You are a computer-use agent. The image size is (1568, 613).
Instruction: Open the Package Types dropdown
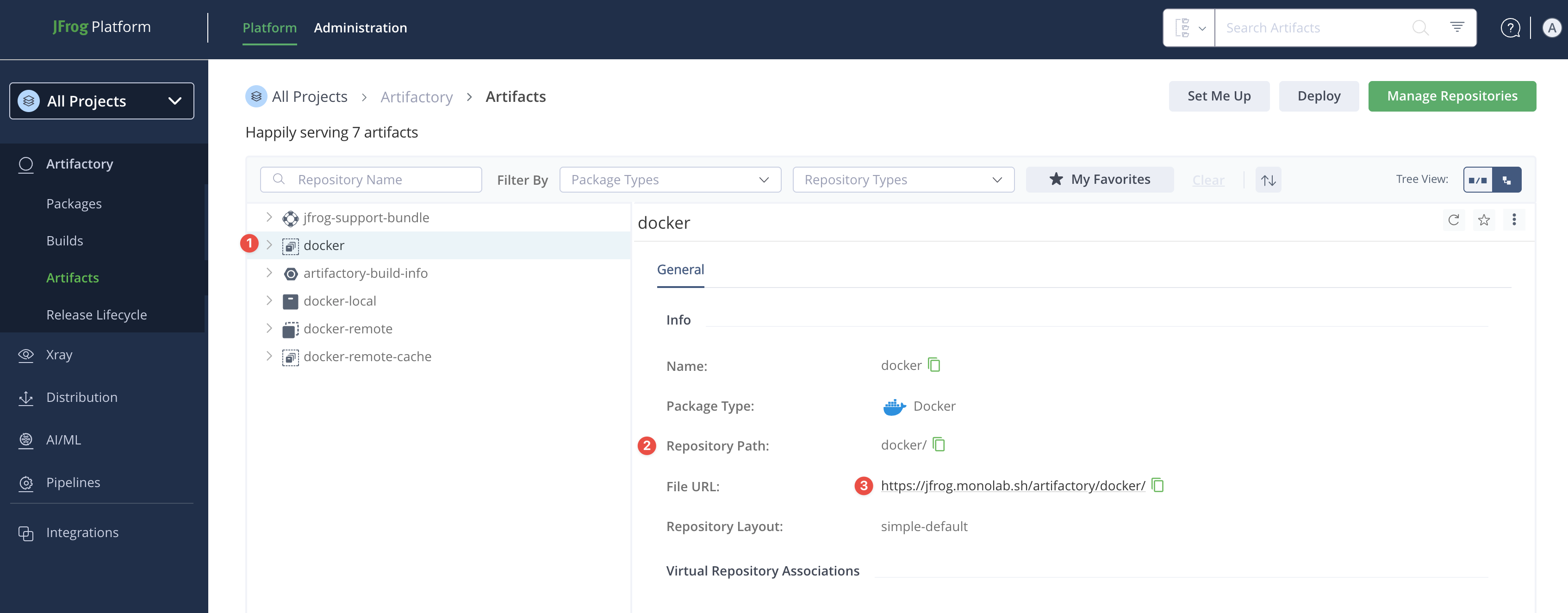[x=670, y=180]
